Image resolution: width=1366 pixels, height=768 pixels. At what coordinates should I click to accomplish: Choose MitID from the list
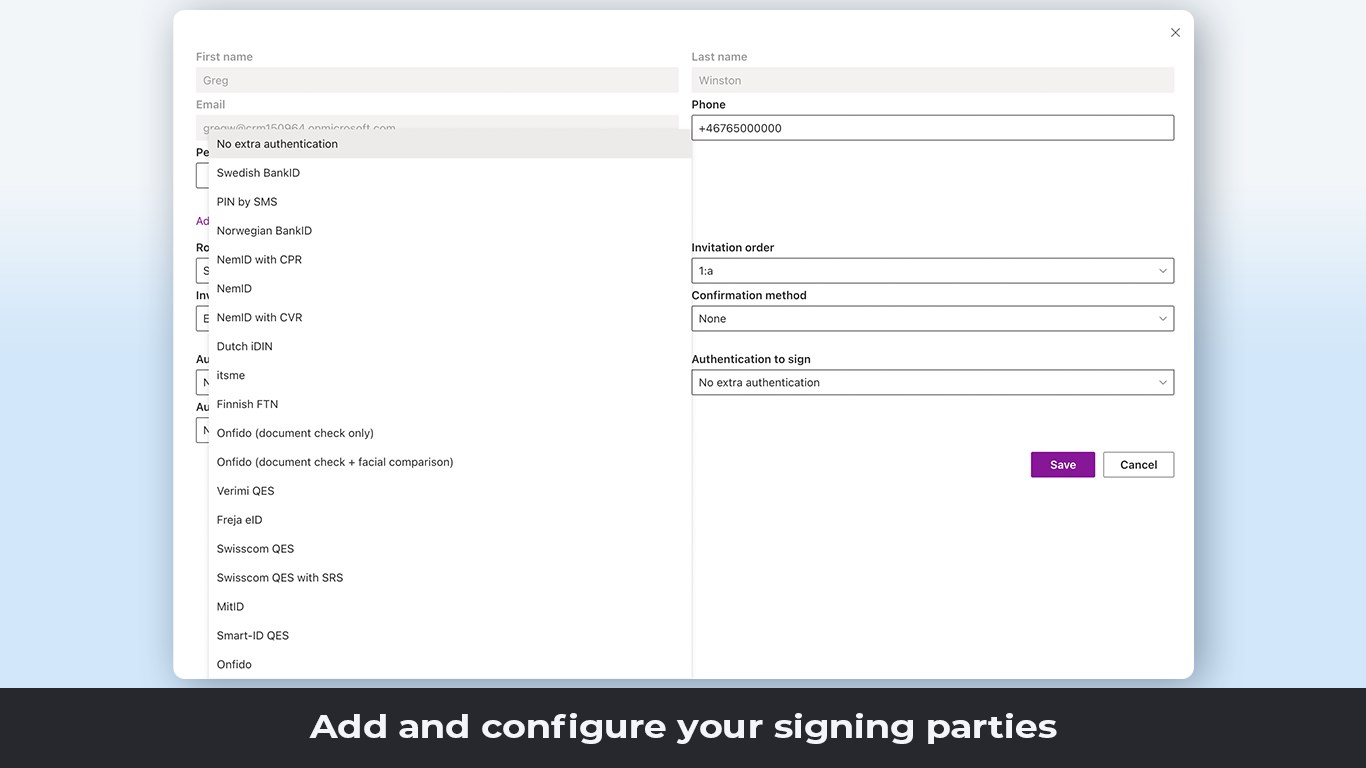tap(230, 607)
